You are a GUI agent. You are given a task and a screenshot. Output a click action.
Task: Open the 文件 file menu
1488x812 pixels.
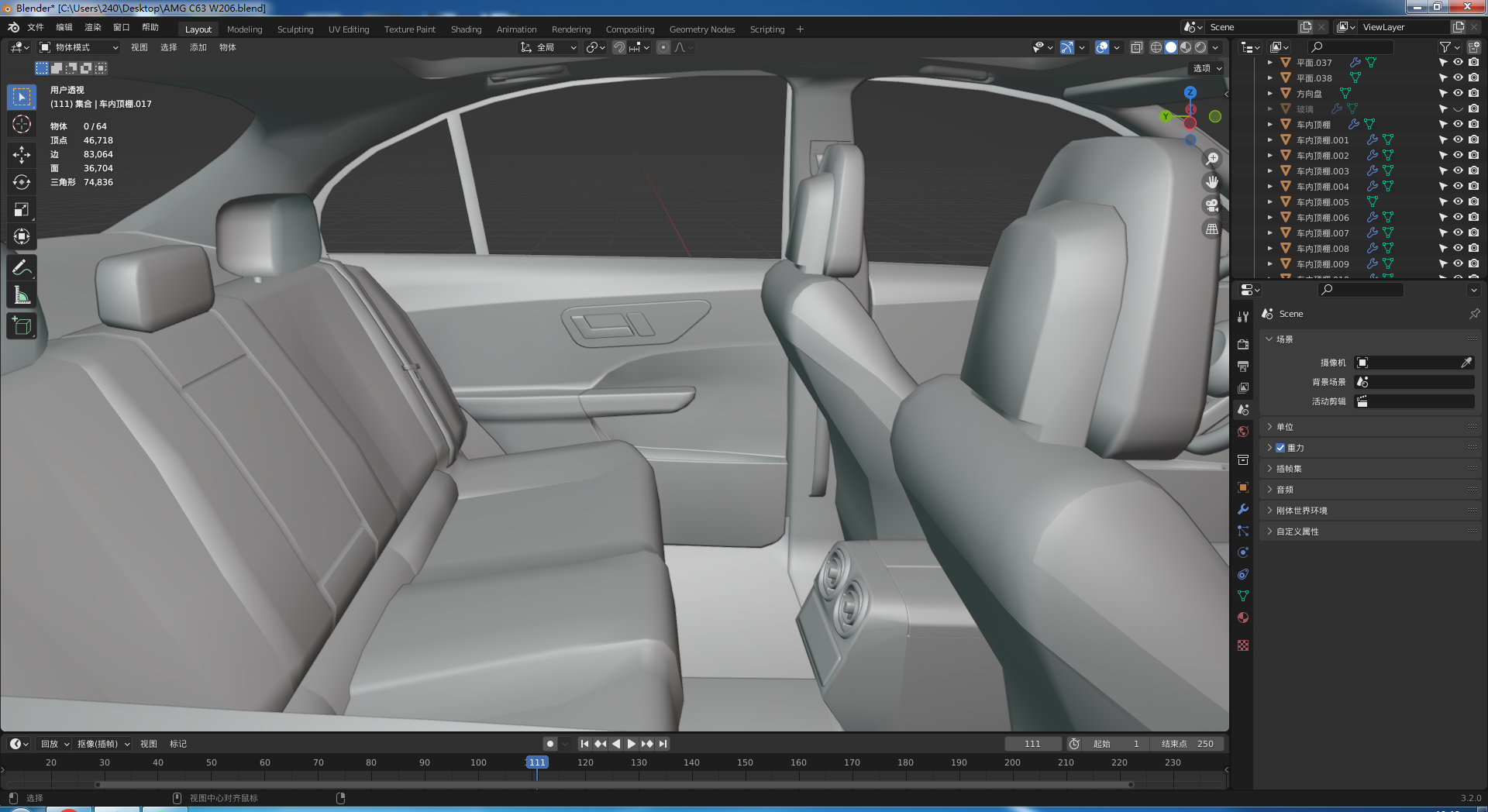point(36,27)
